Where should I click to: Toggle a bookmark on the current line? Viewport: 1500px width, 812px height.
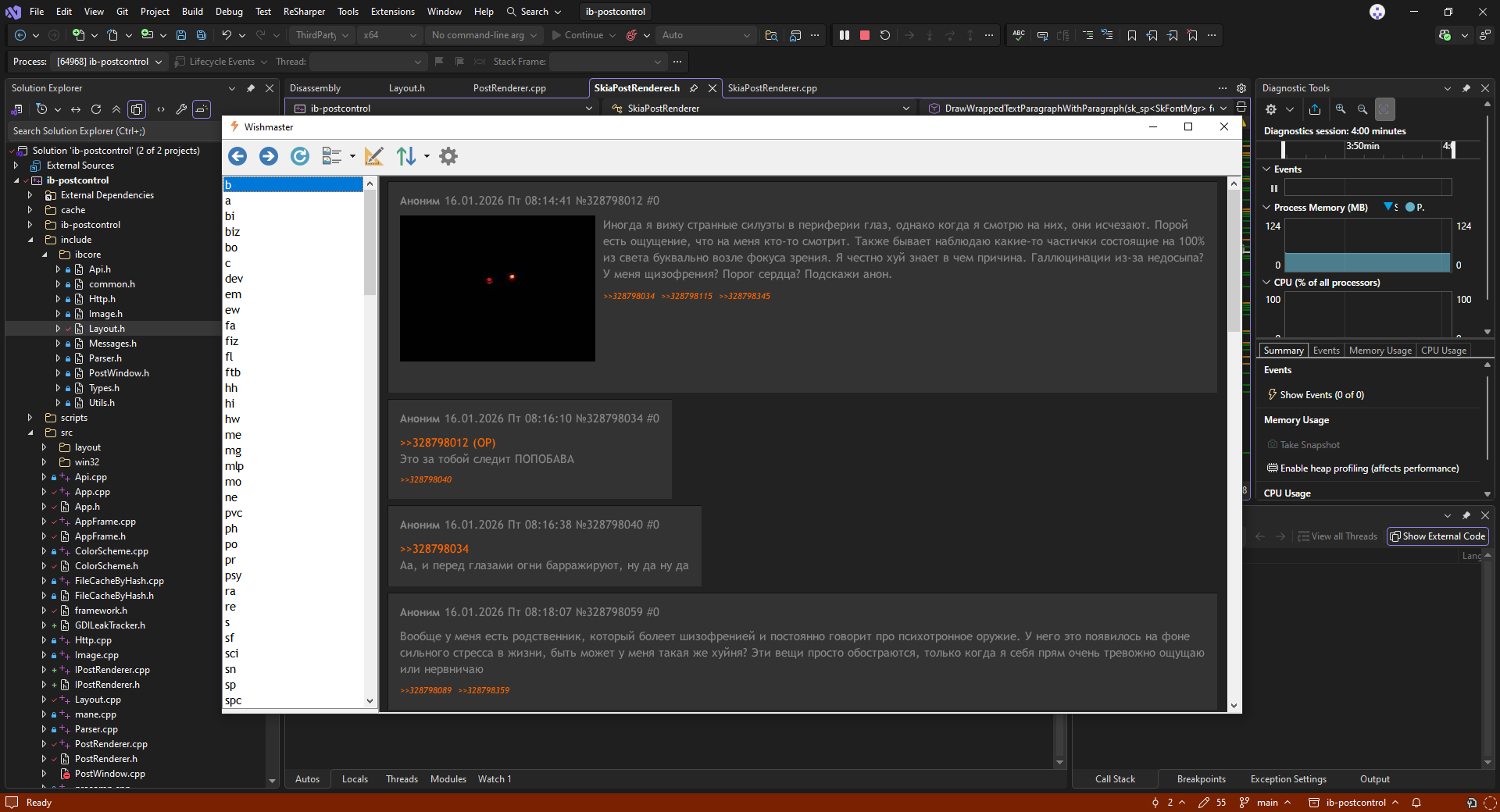tap(1132, 35)
